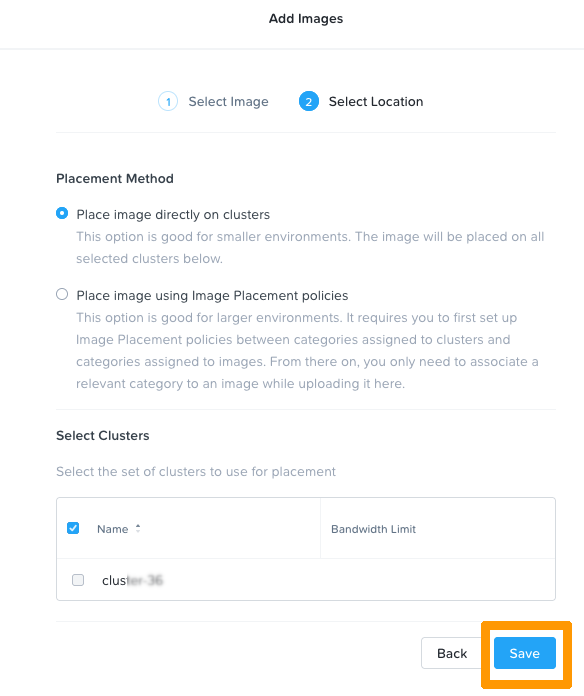Click the Back button
This screenshot has width=584, height=696.
pyautogui.click(x=452, y=653)
